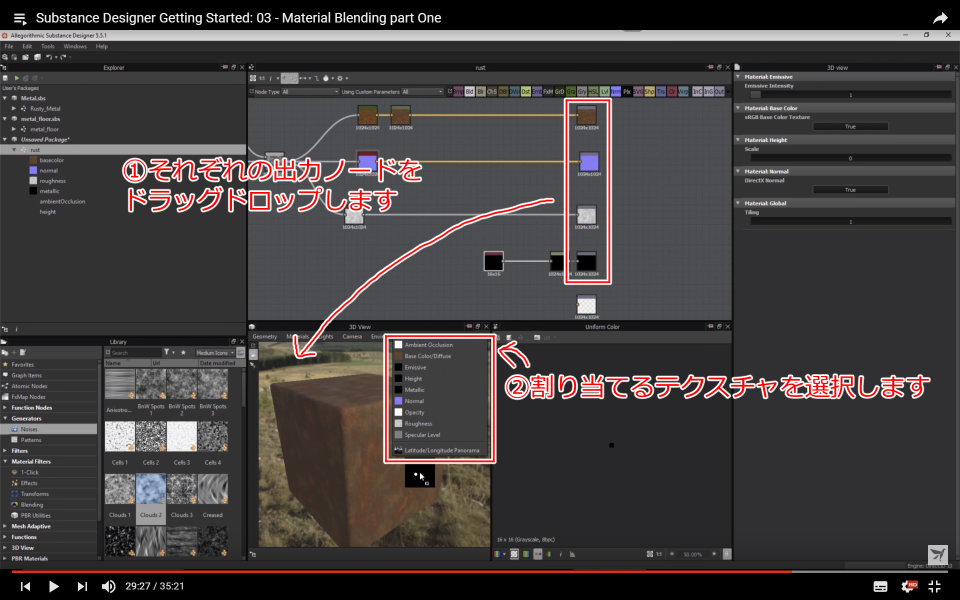Click the speaker icon to mute audio
Screen dimensions: 960x600
click(x=109, y=587)
